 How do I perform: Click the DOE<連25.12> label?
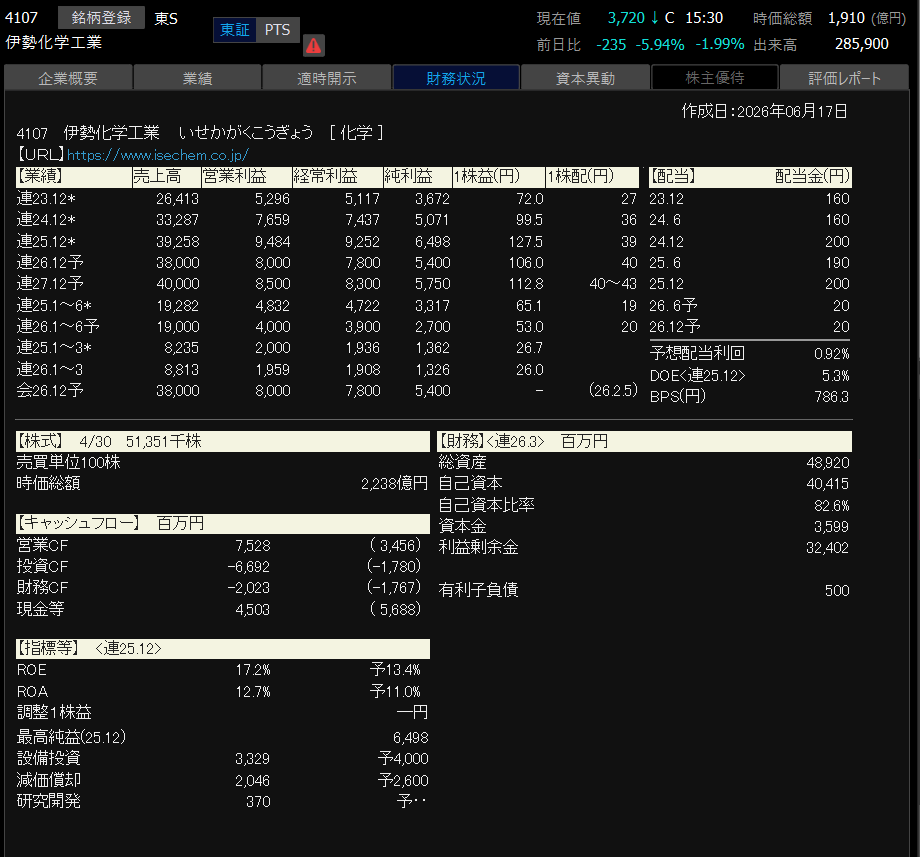point(697,375)
